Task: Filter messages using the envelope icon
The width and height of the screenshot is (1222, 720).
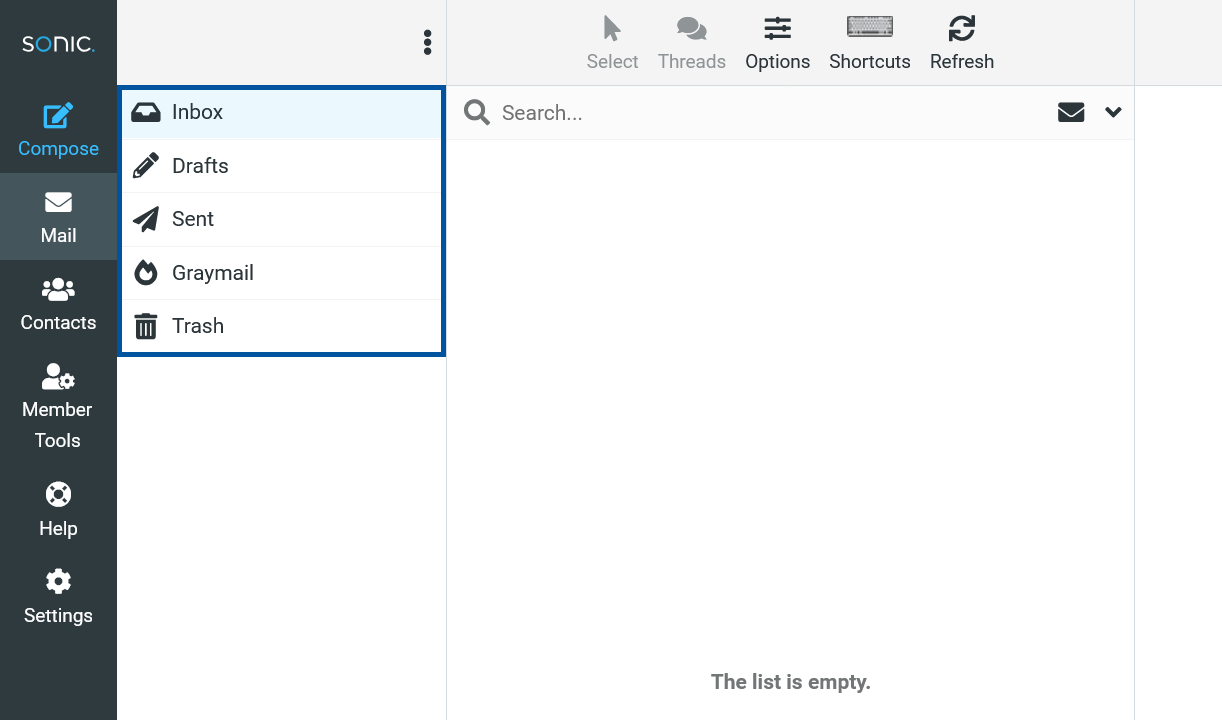Action: (1071, 112)
